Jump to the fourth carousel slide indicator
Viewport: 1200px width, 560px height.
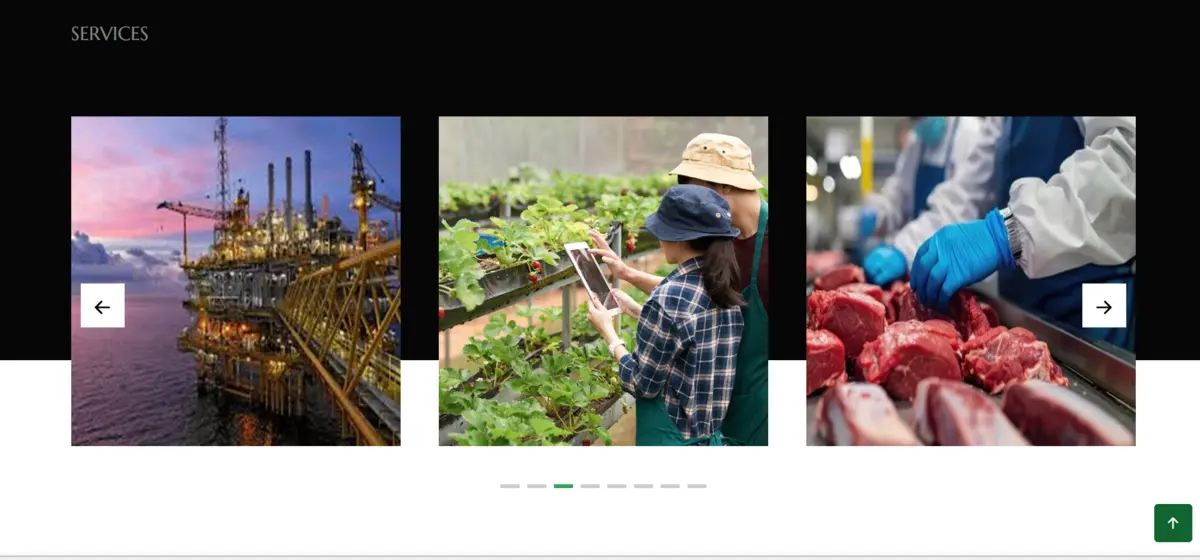(590, 486)
